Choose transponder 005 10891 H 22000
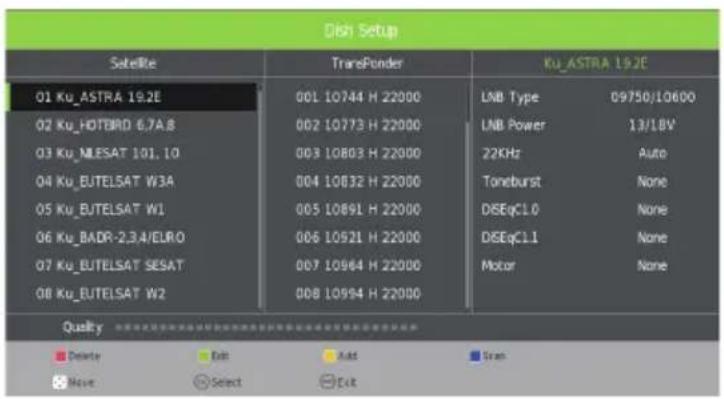Image resolution: width=724 pixels, height=399 pixels. pos(358,210)
